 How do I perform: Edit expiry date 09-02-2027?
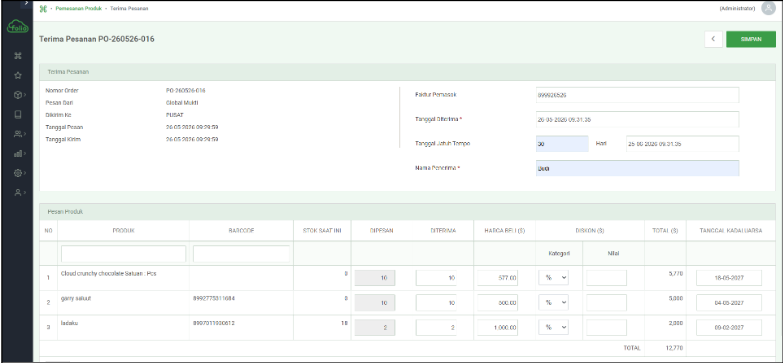pyautogui.click(x=729, y=327)
